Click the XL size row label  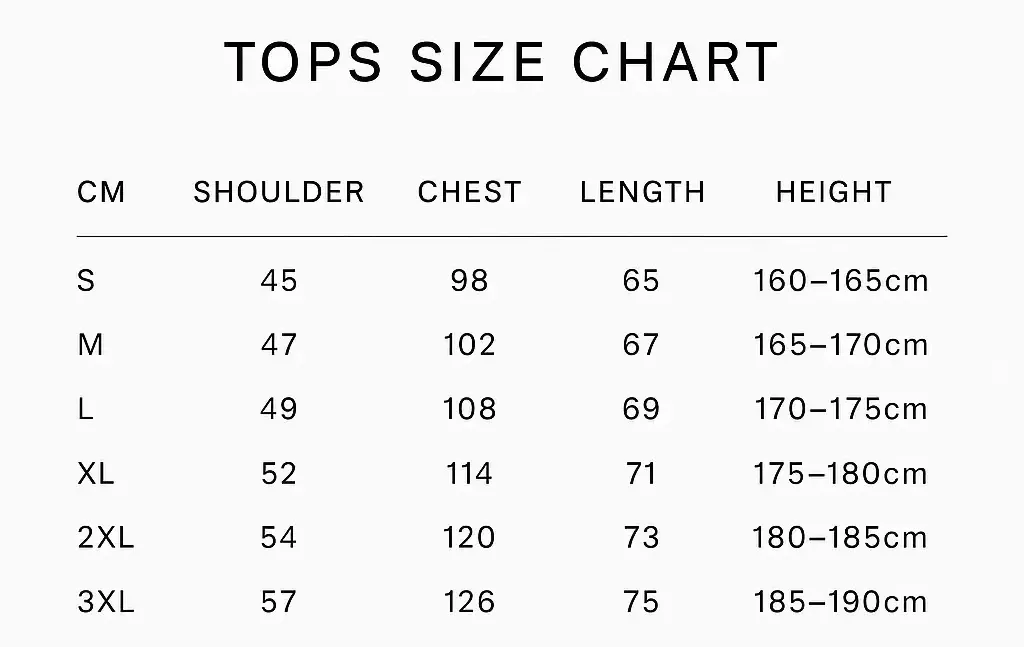coord(96,473)
